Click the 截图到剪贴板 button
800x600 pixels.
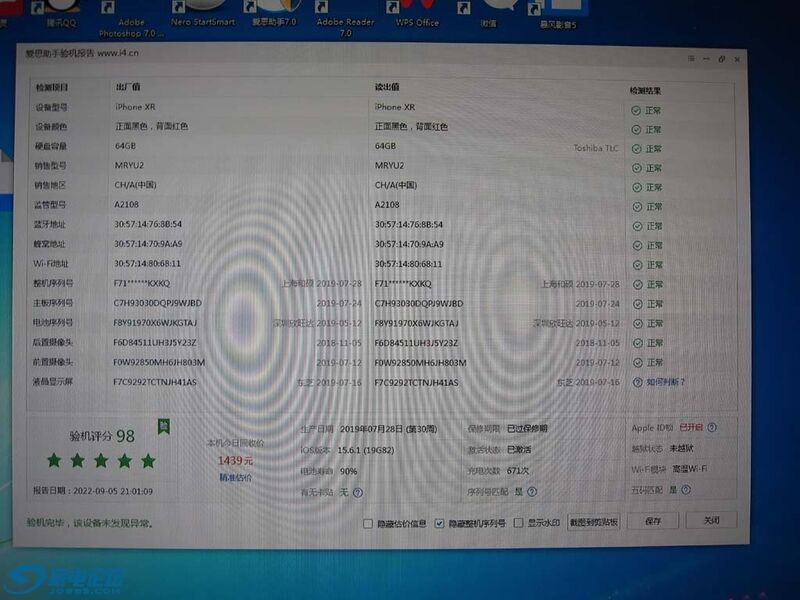[593, 522]
